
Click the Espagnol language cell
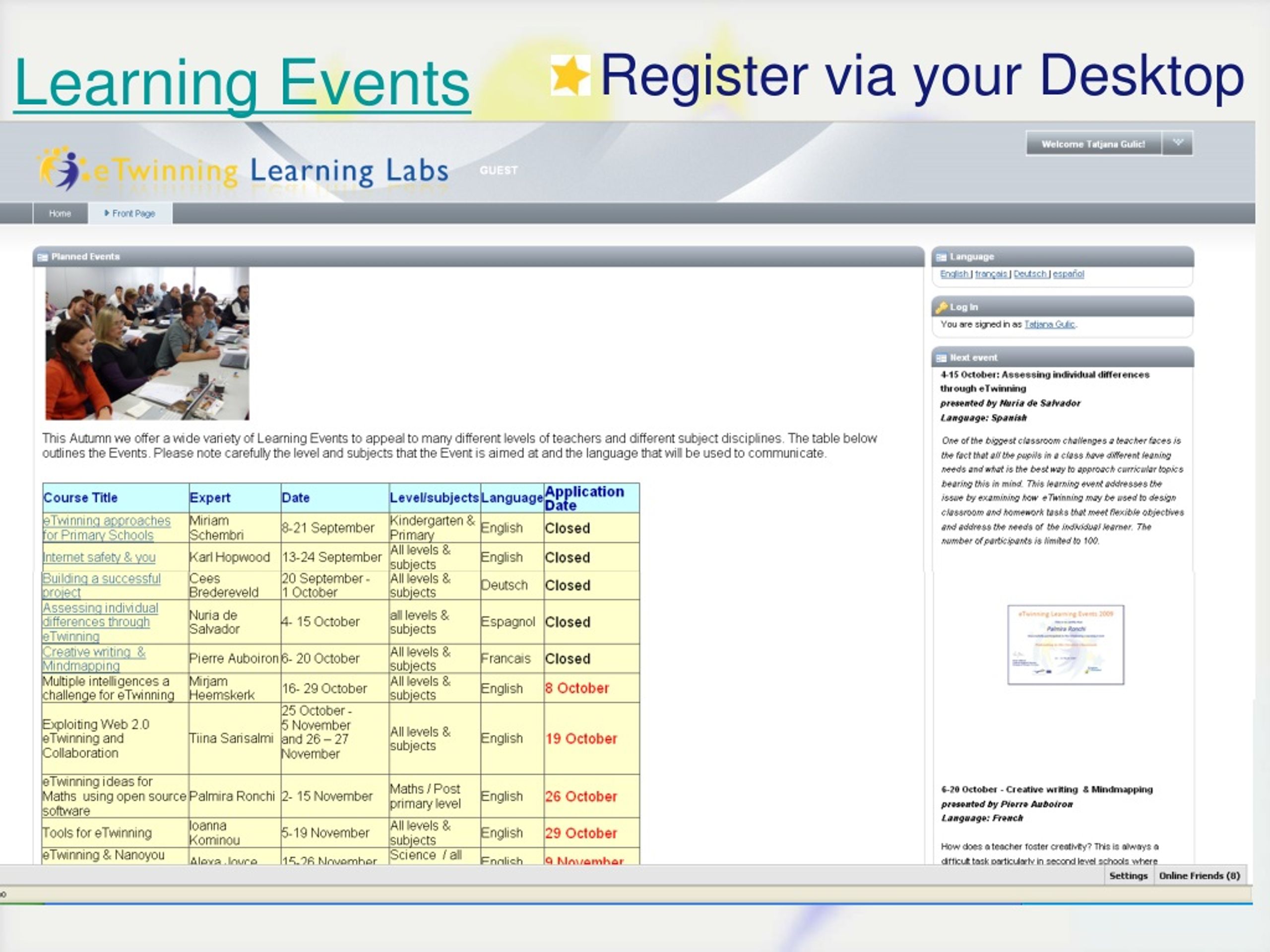coord(512,622)
